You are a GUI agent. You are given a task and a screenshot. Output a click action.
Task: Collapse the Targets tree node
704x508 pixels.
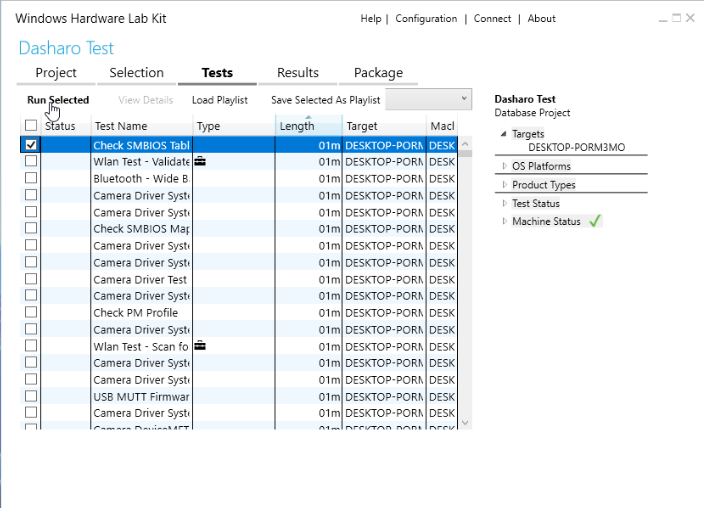click(503, 134)
